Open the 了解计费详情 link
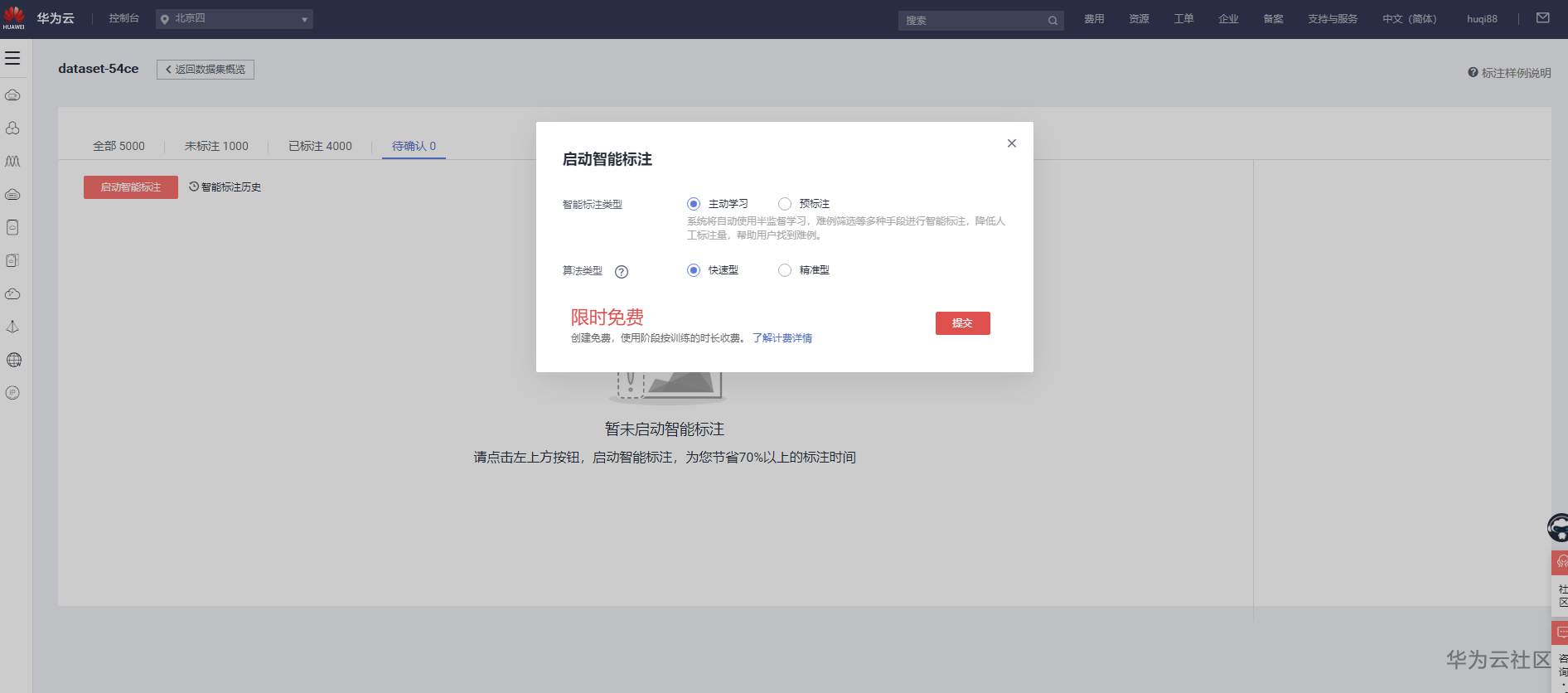This screenshot has height=693, width=1568. click(782, 338)
